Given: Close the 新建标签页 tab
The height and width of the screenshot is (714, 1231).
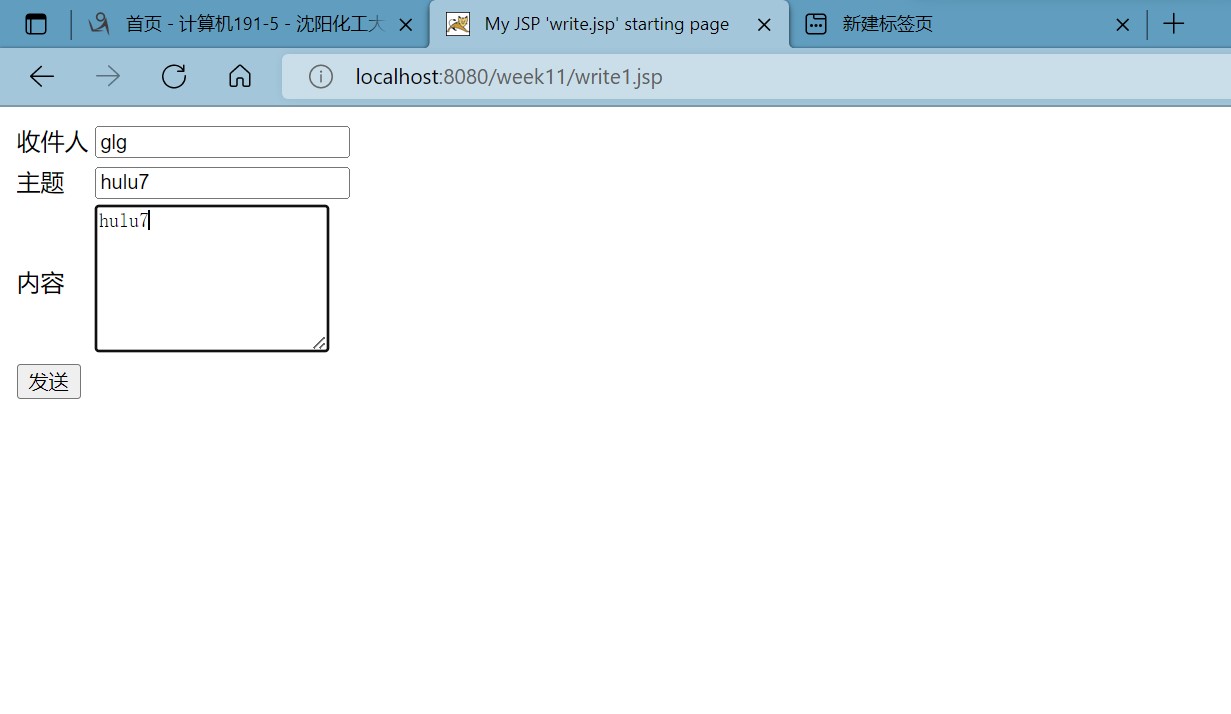Looking at the screenshot, I should coord(1122,25).
